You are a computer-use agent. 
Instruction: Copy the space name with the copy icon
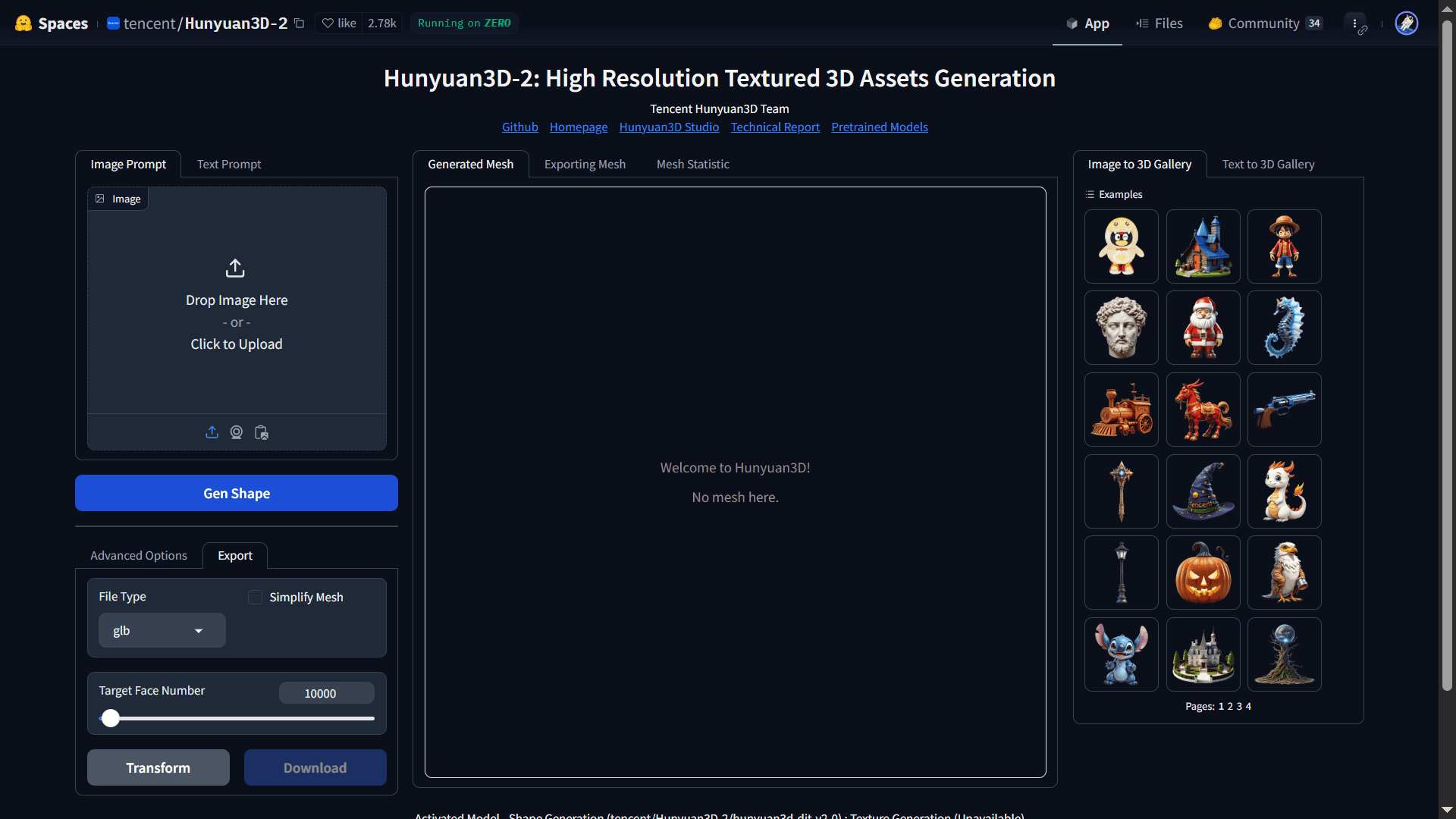pyautogui.click(x=299, y=23)
